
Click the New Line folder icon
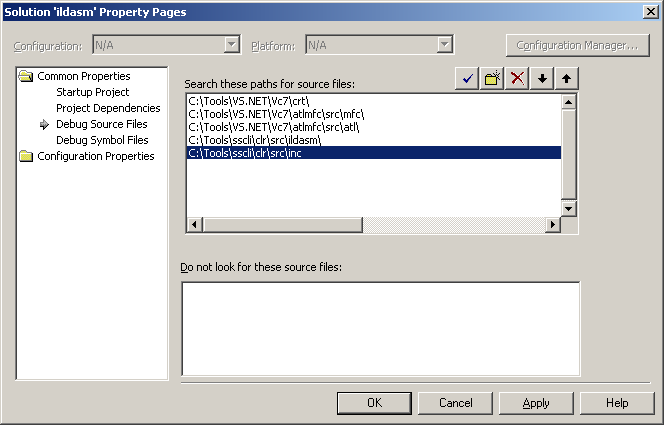tap(492, 79)
